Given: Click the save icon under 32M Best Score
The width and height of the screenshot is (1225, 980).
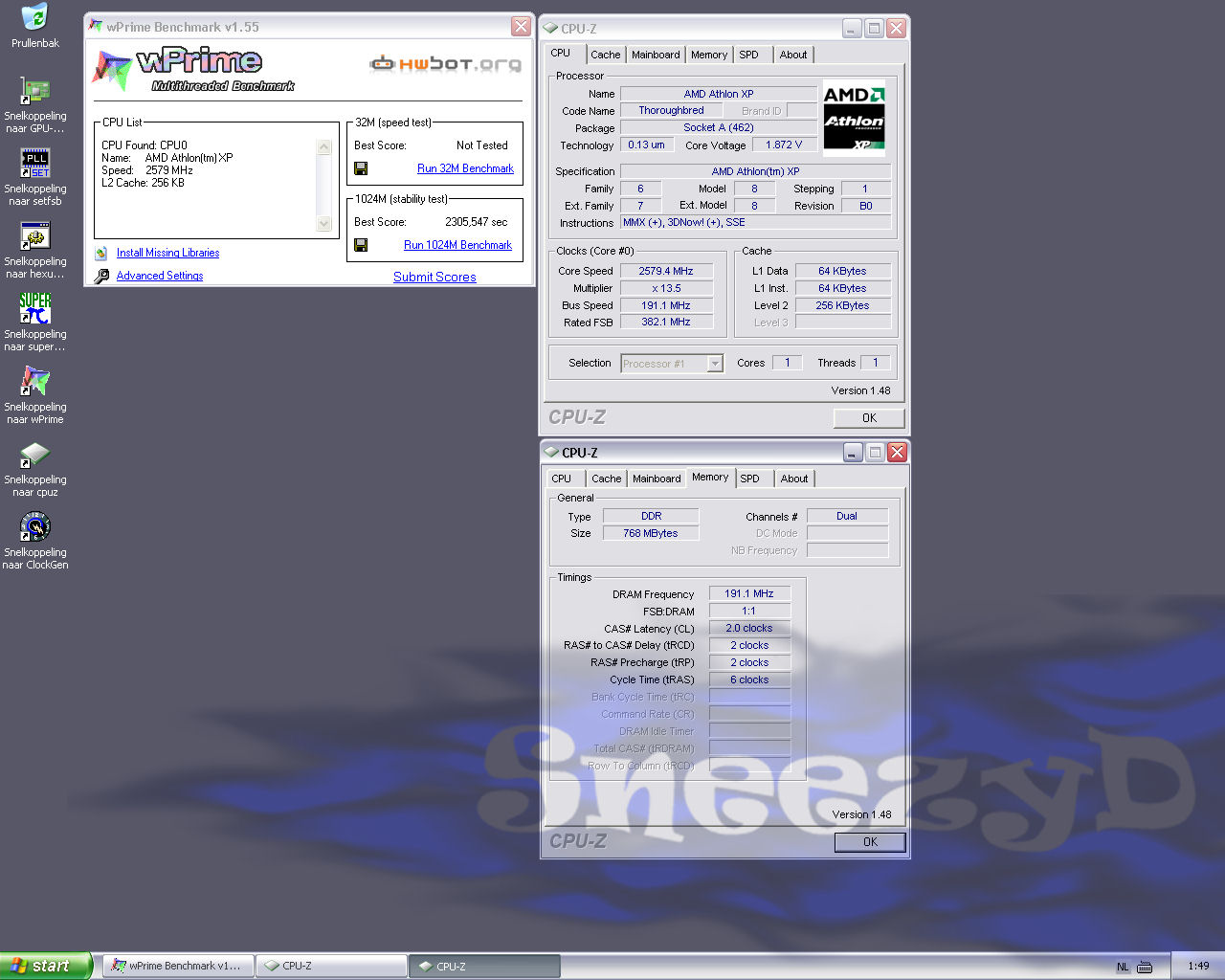Looking at the screenshot, I should pos(361,168).
